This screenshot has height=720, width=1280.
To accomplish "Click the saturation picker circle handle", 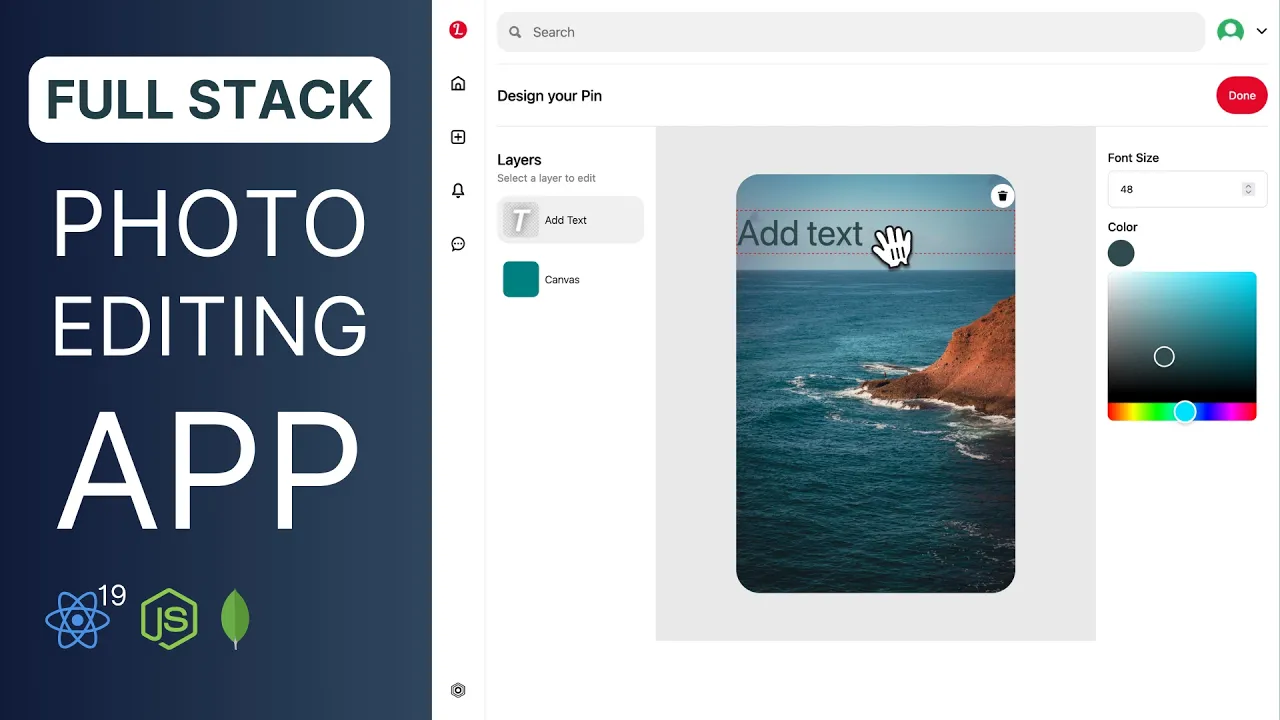I will click(x=1164, y=357).
